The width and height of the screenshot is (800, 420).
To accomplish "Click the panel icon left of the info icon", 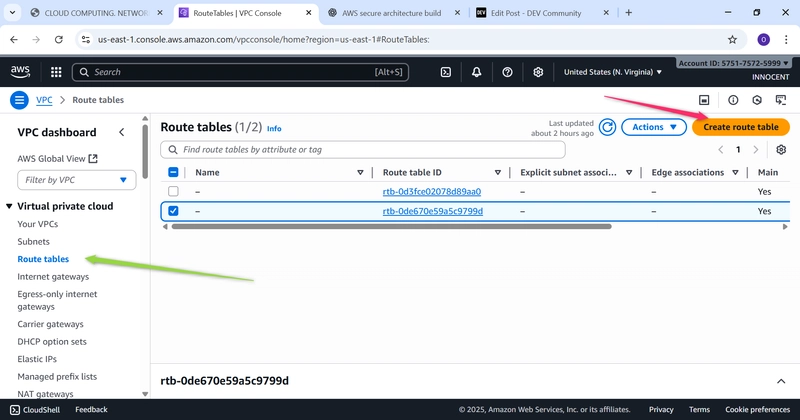I will coord(704,100).
